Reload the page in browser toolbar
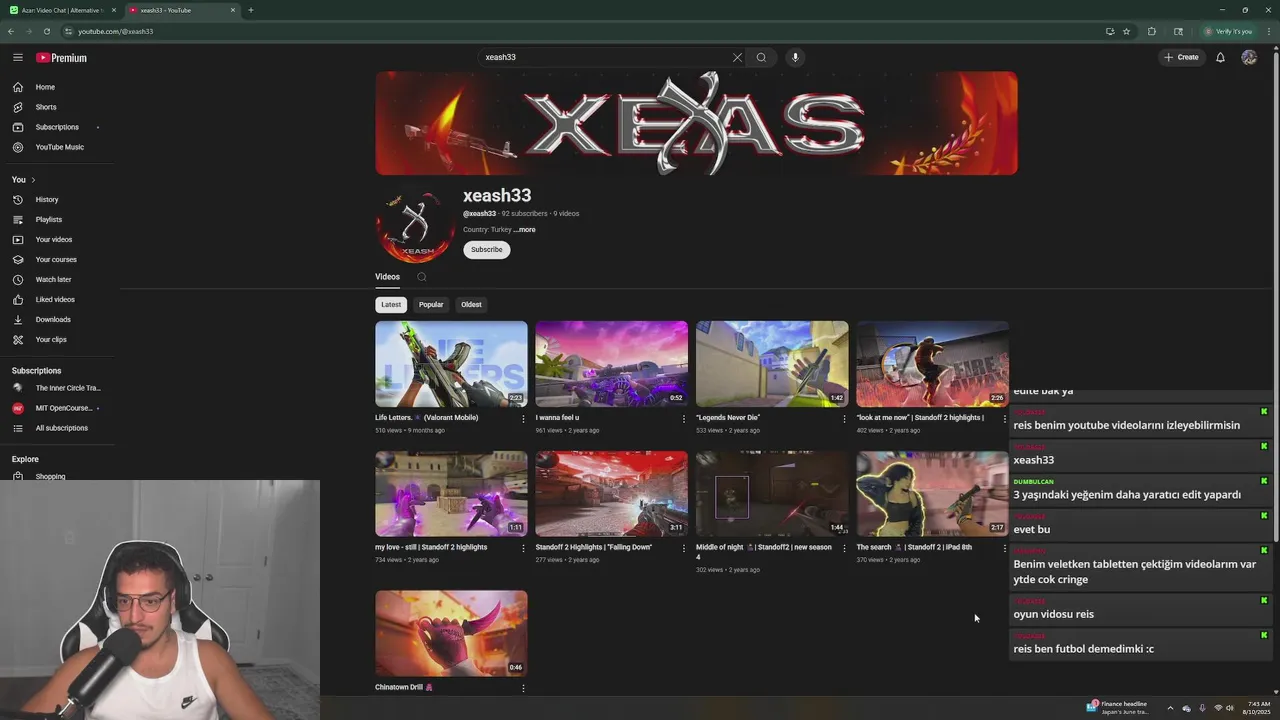 [x=46, y=31]
